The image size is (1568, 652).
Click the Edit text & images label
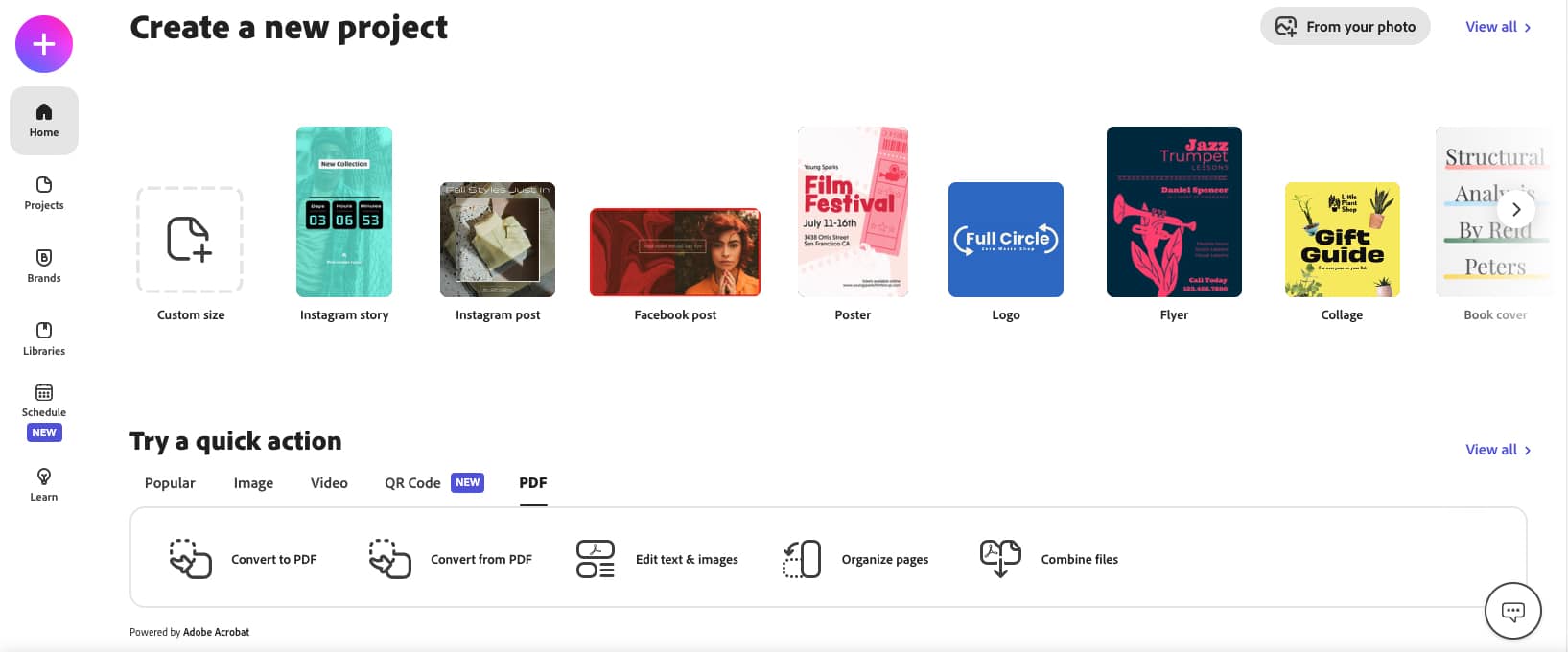coord(687,560)
